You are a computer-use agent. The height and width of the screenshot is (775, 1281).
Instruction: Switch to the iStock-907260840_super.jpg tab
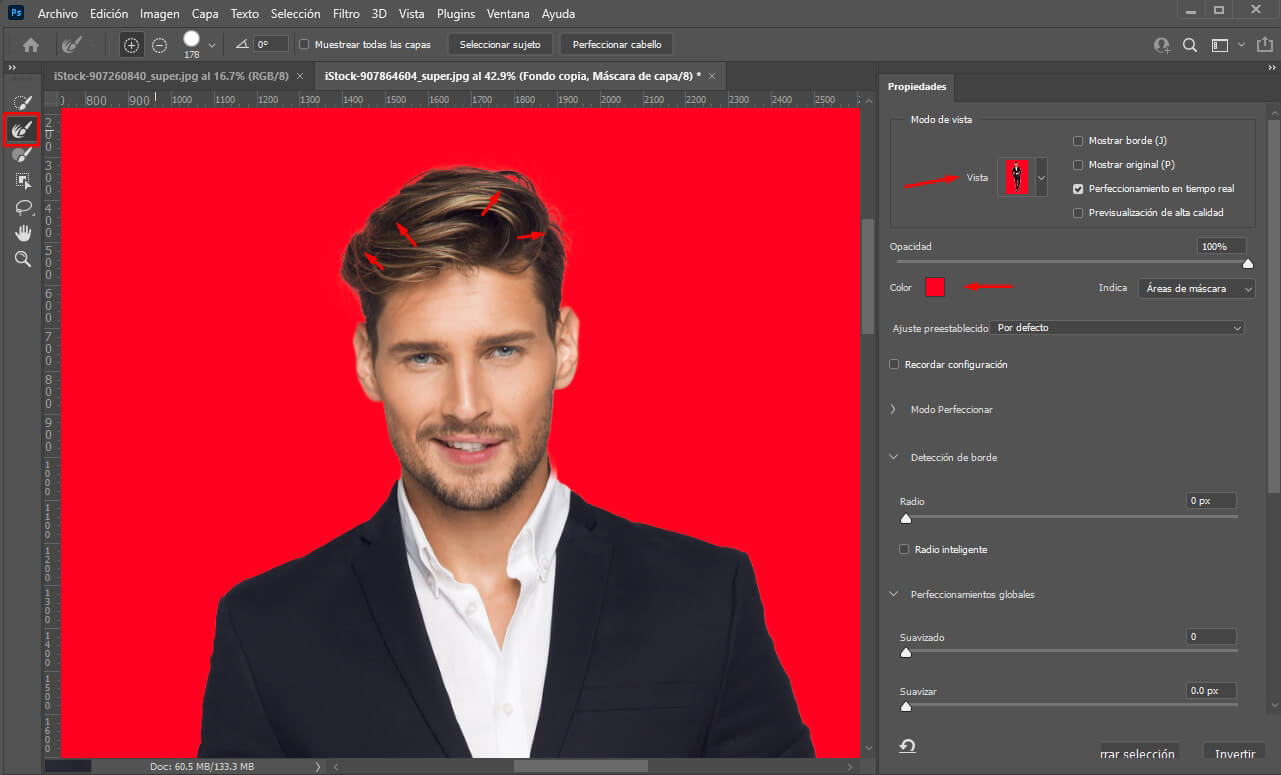[x=170, y=75]
